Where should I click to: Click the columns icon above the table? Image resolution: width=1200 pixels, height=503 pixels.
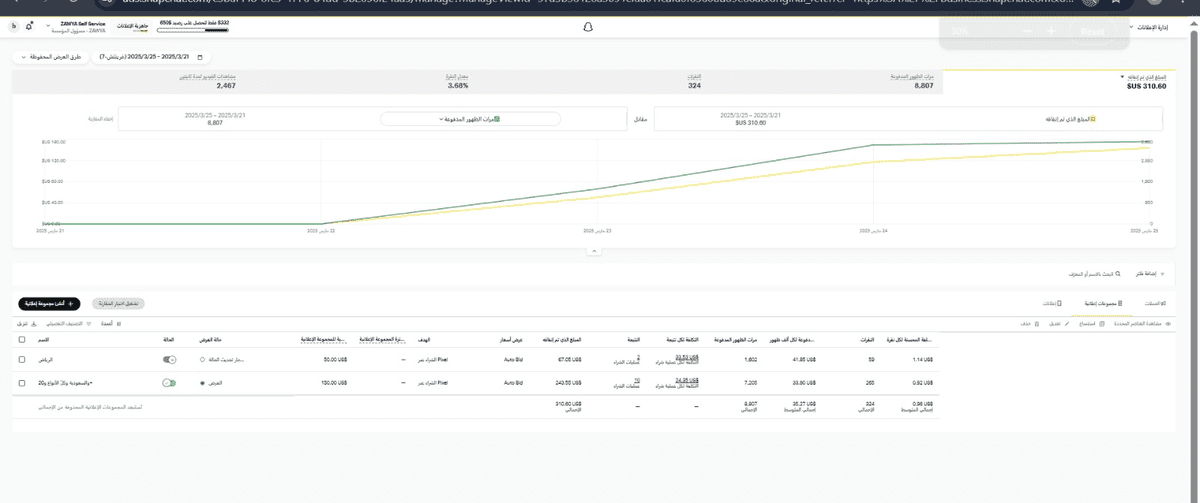[120, 324]
